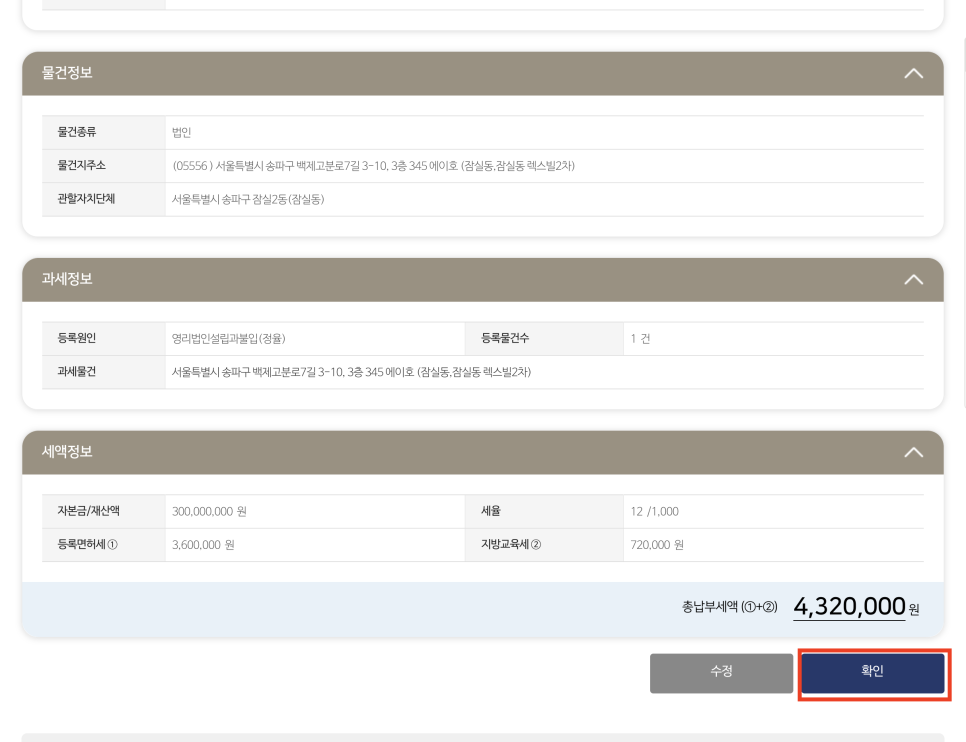Screen dimensions: 966x742
Task: Click the 물건지주소 row label
Action: coord(82,165)
